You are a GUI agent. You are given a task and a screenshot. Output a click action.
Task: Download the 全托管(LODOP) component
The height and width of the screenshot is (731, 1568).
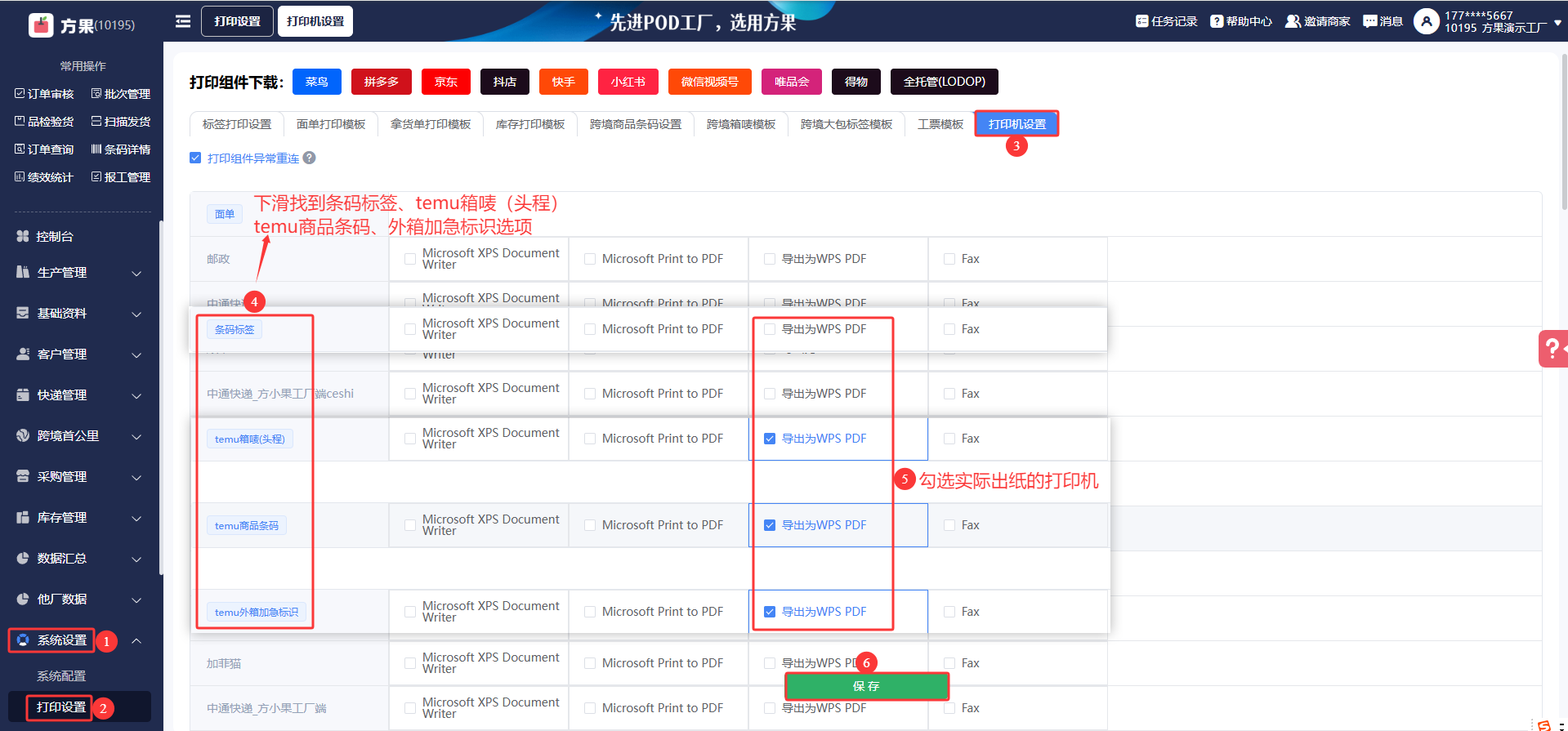(x=945, y=82)
